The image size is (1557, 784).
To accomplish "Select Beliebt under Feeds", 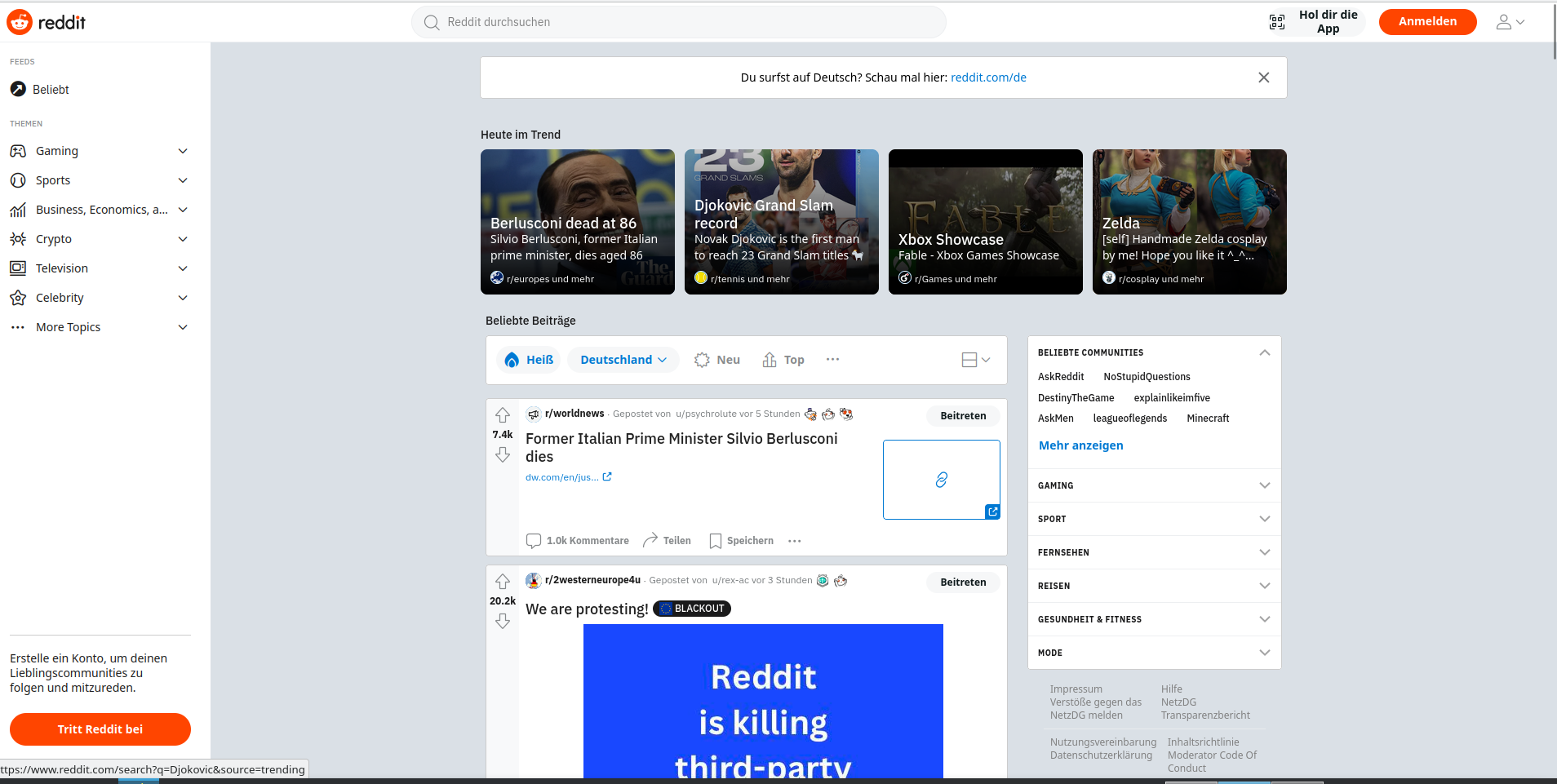I will pos(51,89).
